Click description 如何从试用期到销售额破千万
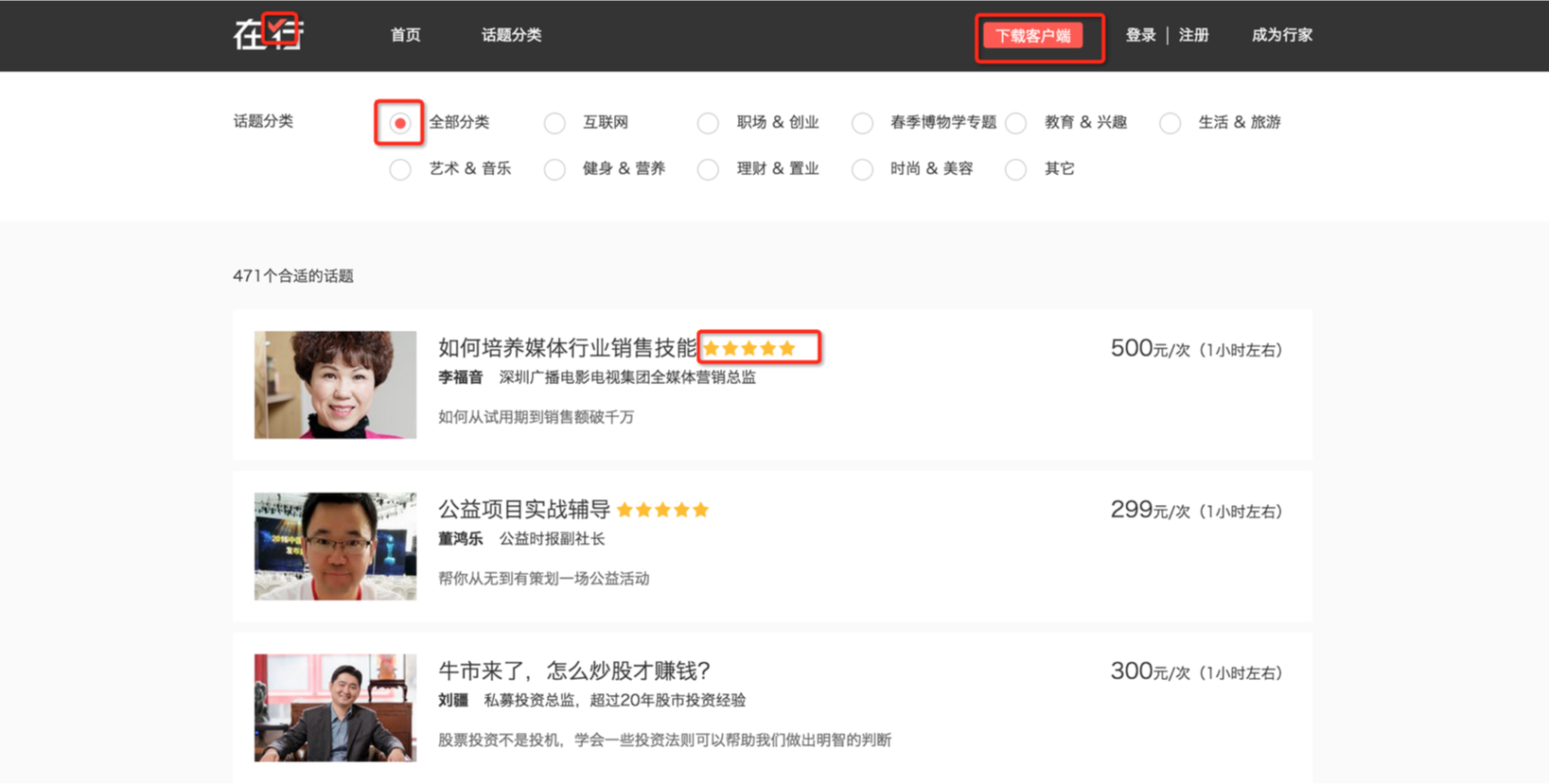The image size is (1549, 784). tap(536, 417)
